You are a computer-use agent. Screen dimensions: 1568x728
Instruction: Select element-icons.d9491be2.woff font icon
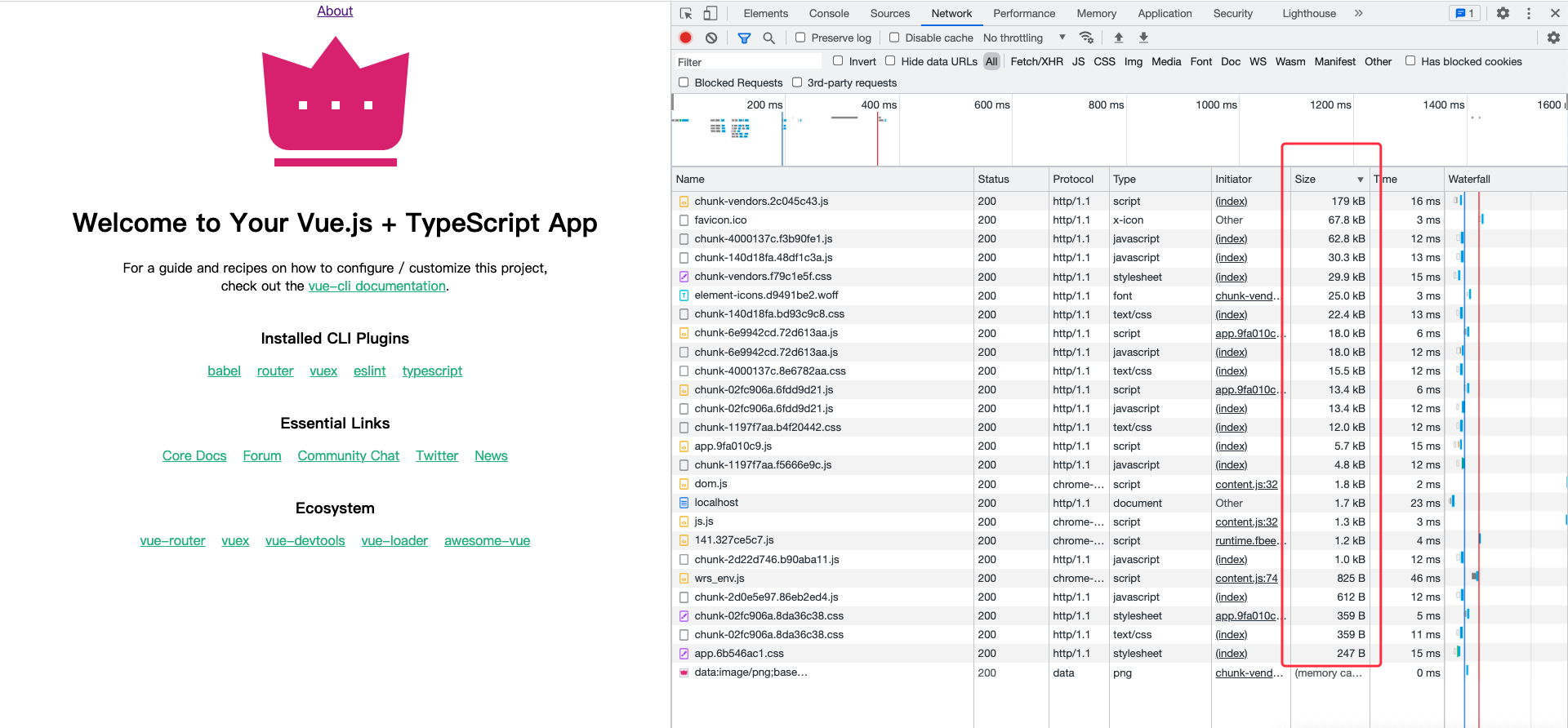[x=684, y=295]
